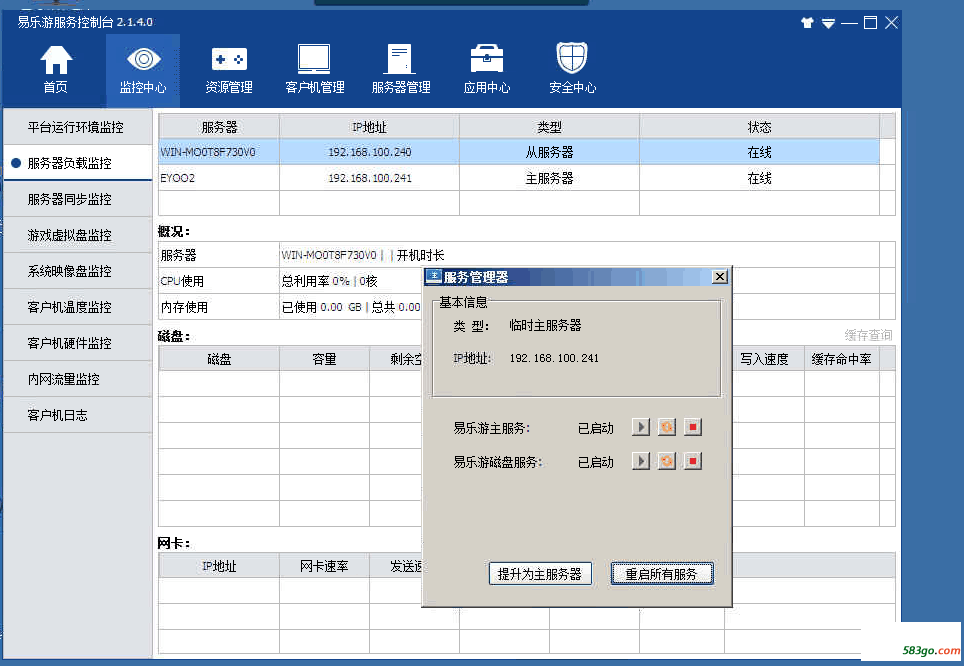966x666 pixels.
Task: Sort by the 服务器 column header
Action: point(219,127)
